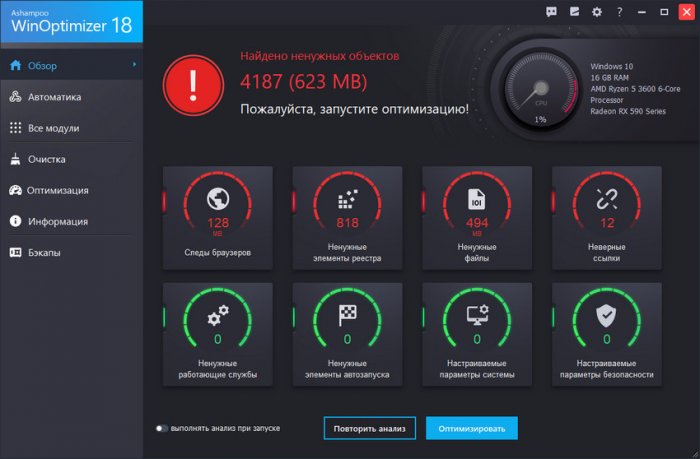The width and height of the screenshot is (700, 459).
Task: Click the CPU gauge dial
Action: click(541, 91)
